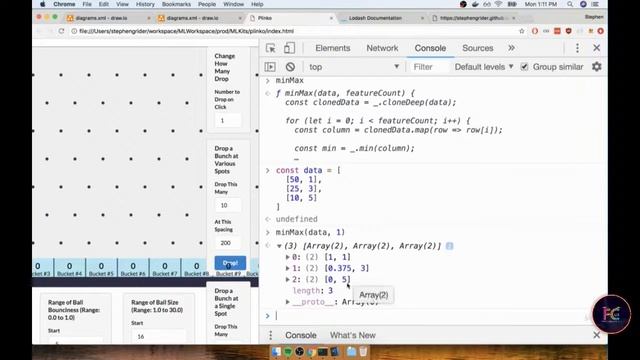Select the drawer Console tab
This screenshot has width=640, height=360.
[301, 335]
